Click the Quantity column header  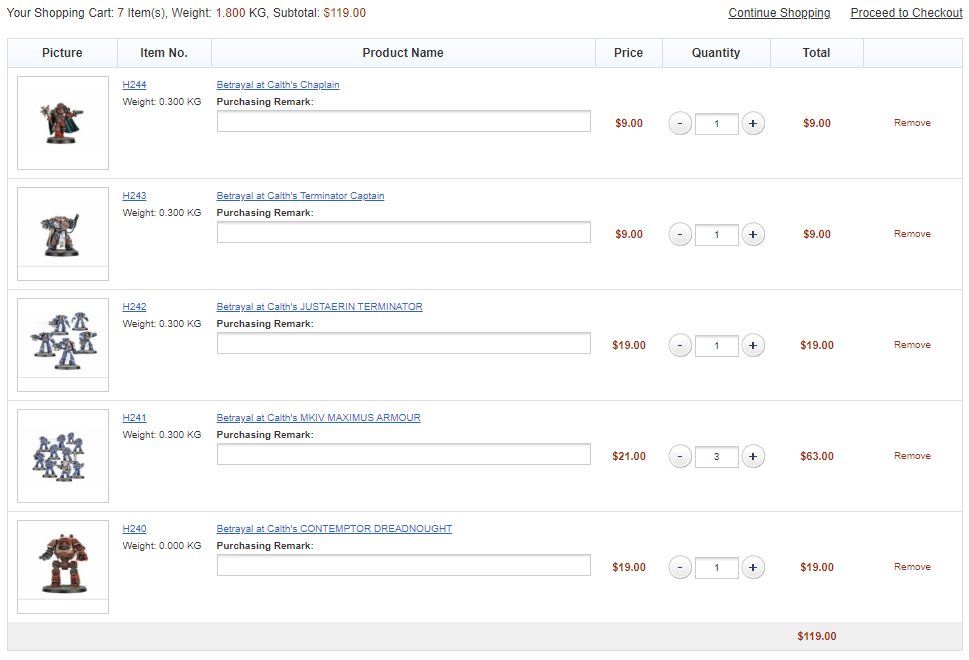coord(716,53)
